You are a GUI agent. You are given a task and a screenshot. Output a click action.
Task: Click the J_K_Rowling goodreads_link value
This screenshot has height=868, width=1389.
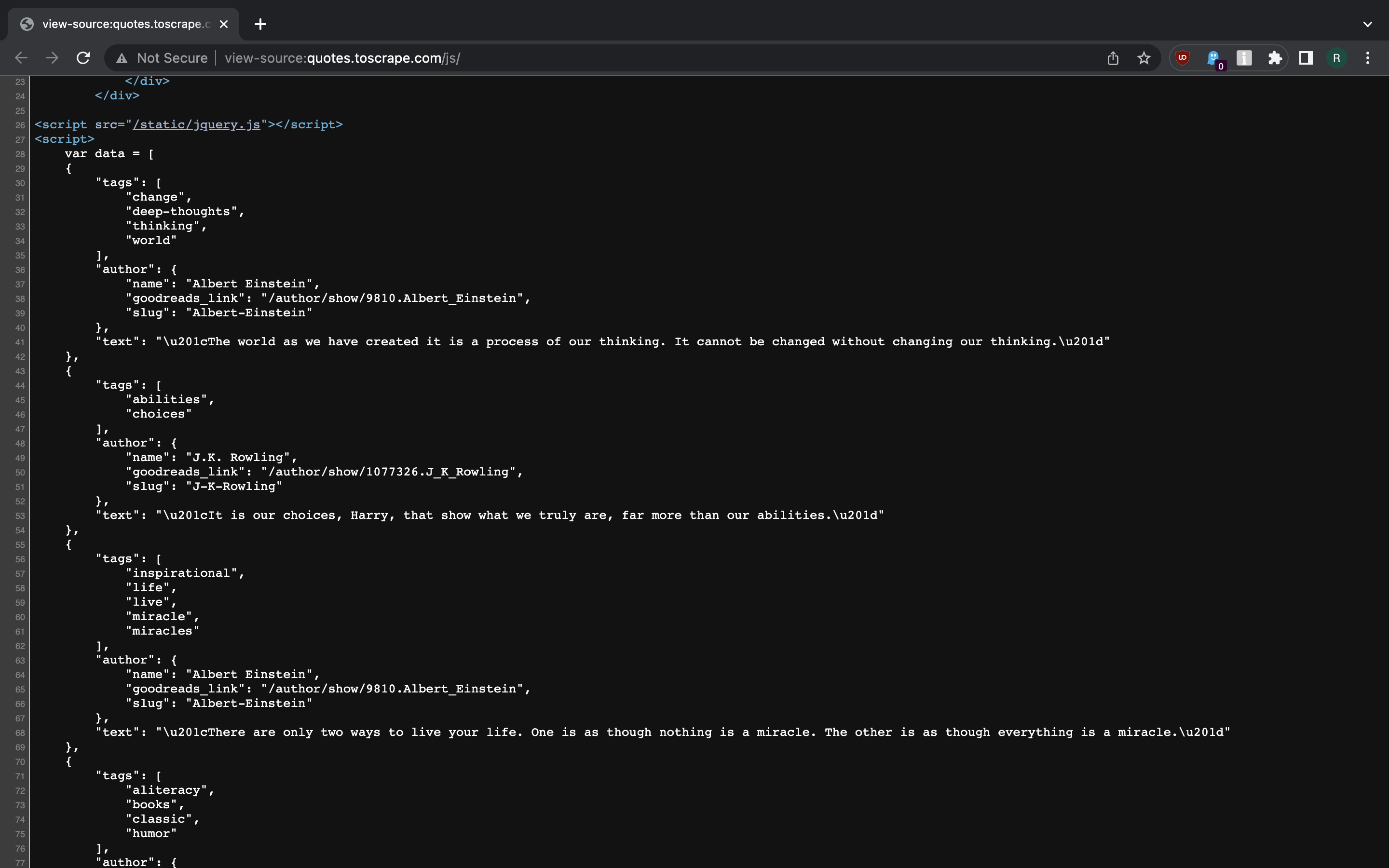pyautogui.click(x=389, y=472)
